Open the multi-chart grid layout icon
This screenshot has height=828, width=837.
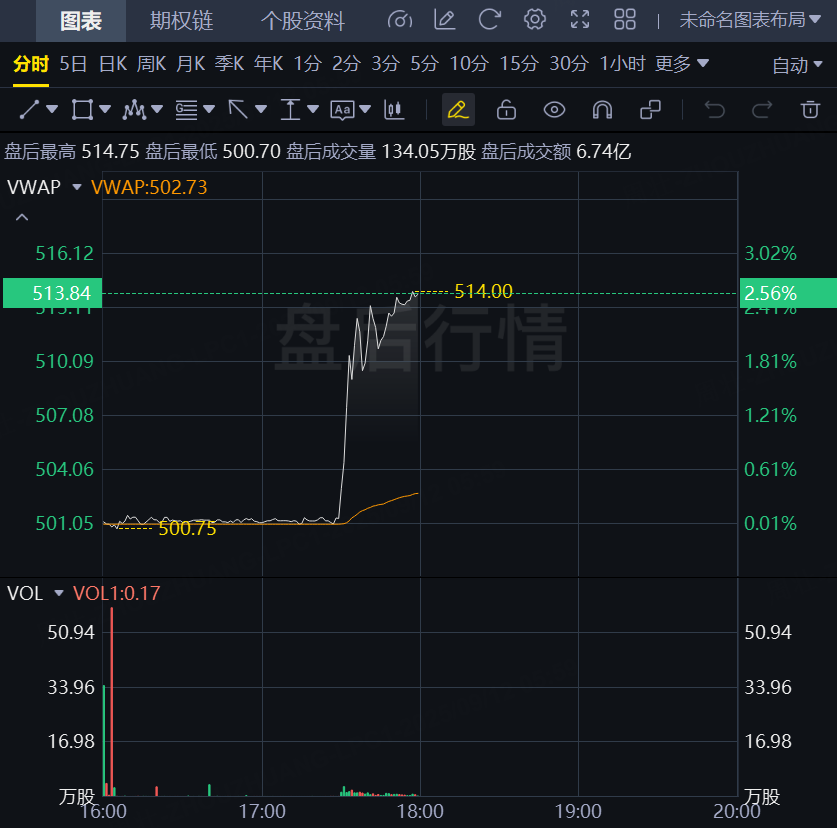[x=625, y=19]
